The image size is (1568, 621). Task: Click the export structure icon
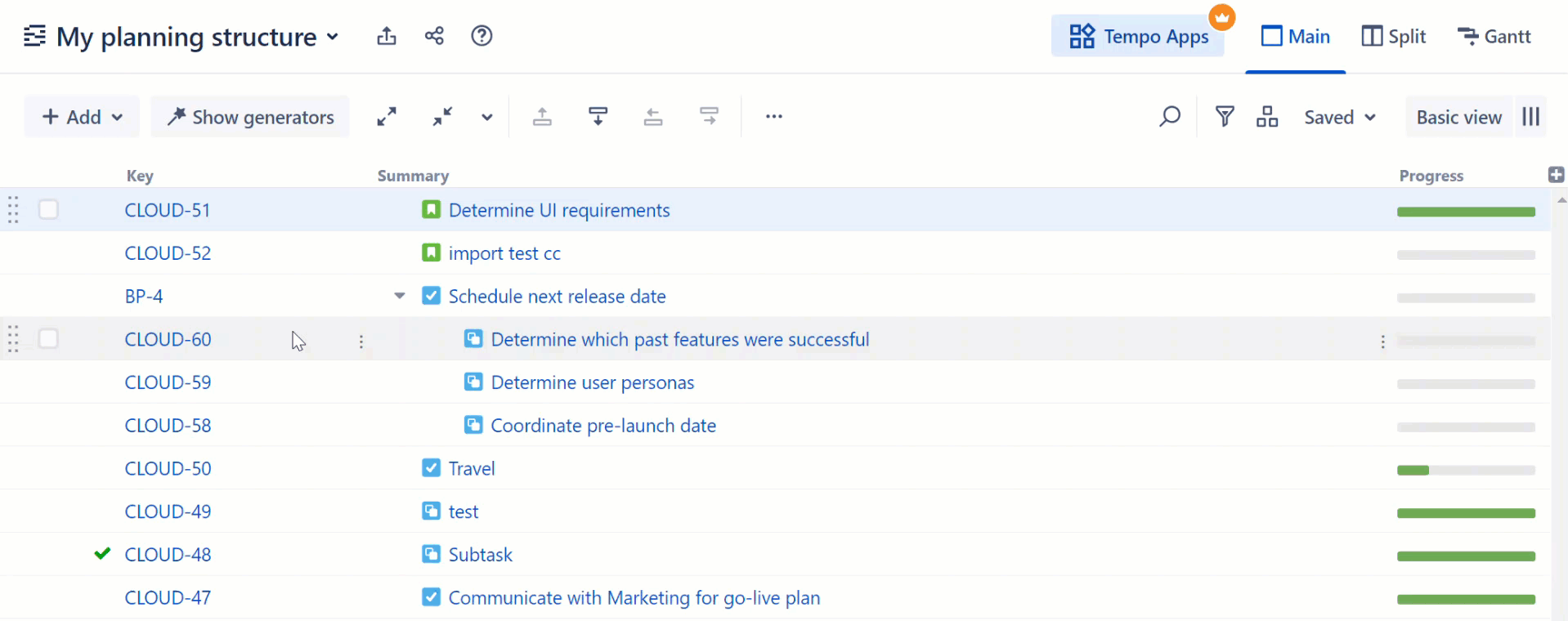coord(387,36)
